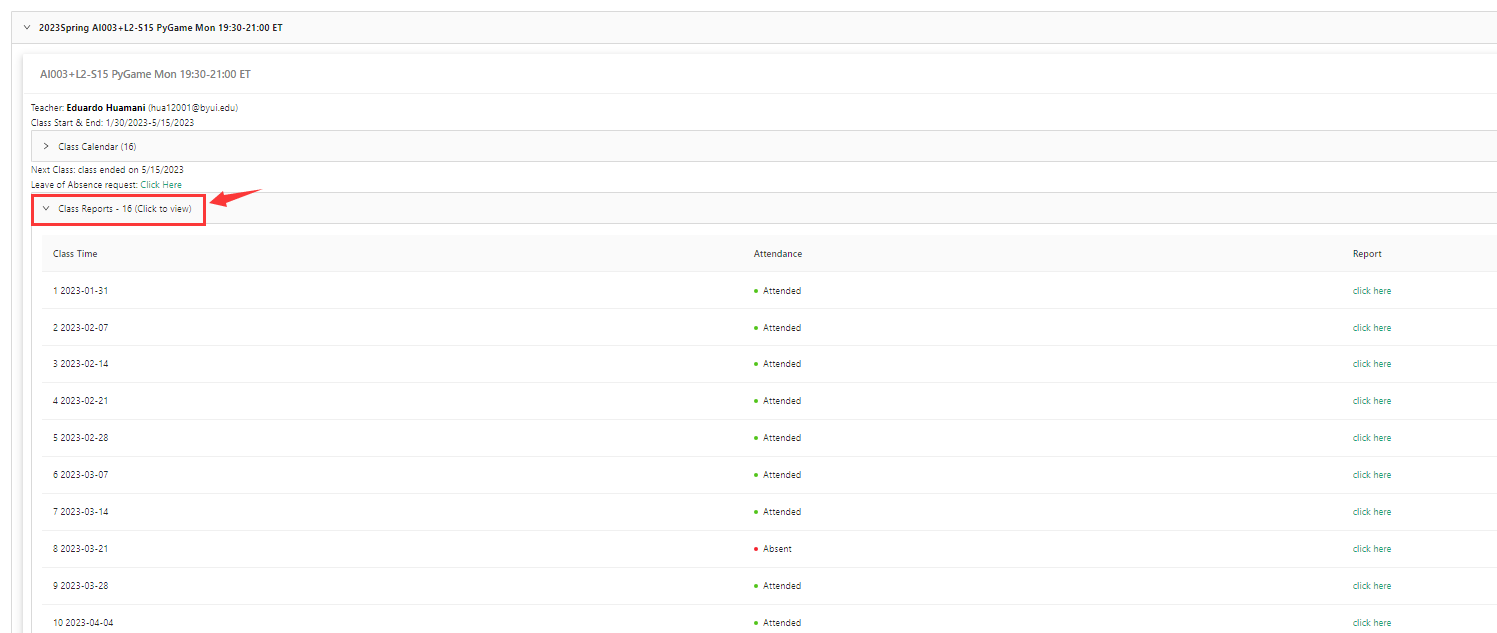Open report for class 7 on 2023-03-14
The height and width of the screenshot is (633, 1497).
[x=1371, y=512]
